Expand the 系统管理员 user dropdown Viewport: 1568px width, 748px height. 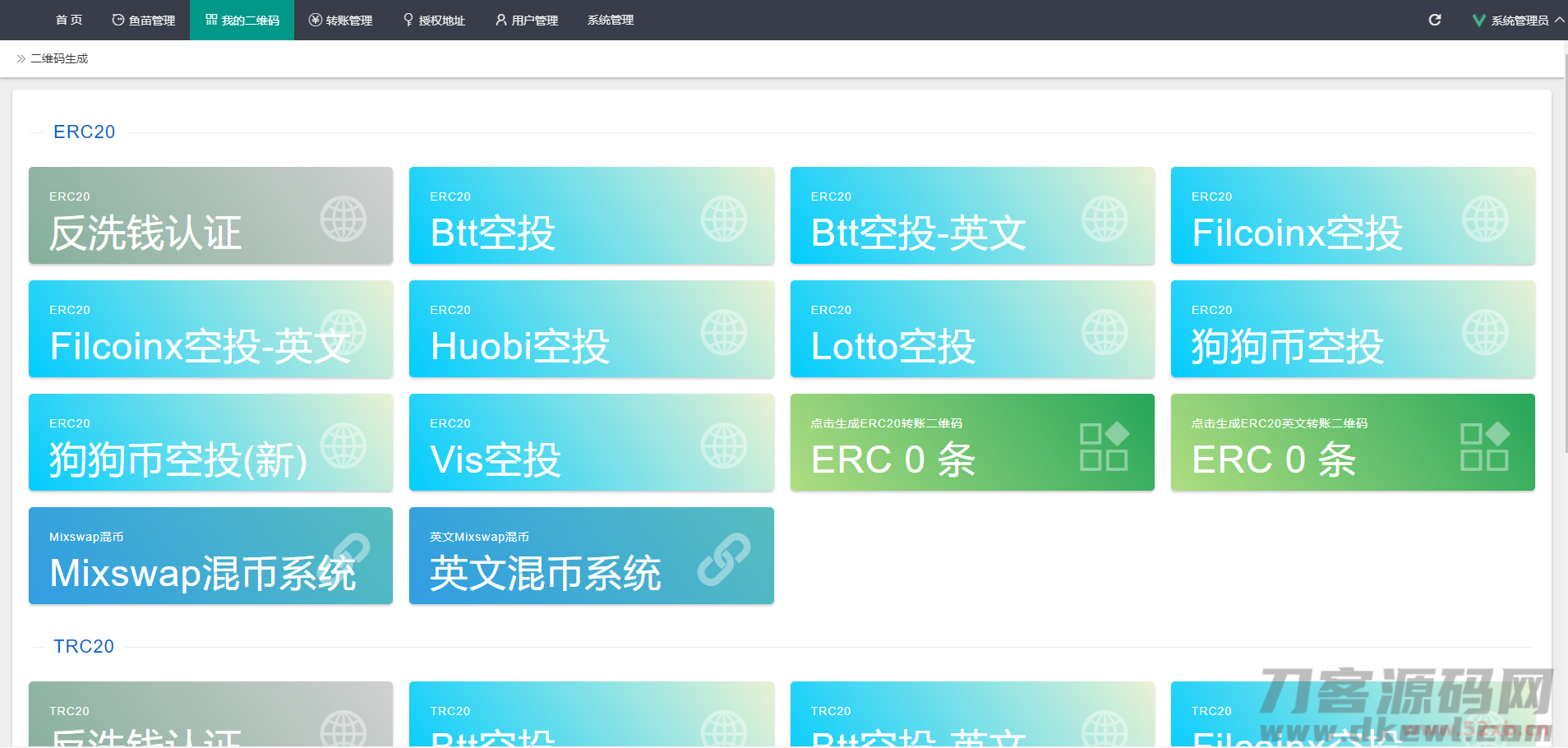[x=1518, y=21]
